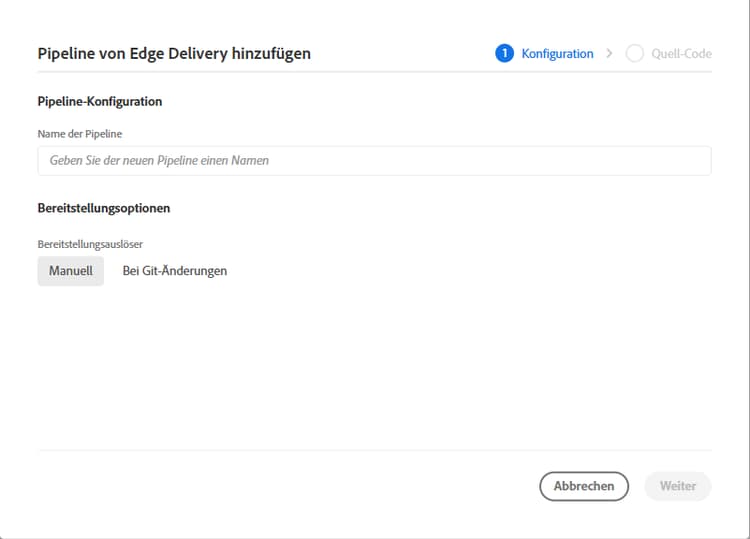Choose the Bei Git-Änderungen trigger option
The image size is (750, 539).
[174, 271]
